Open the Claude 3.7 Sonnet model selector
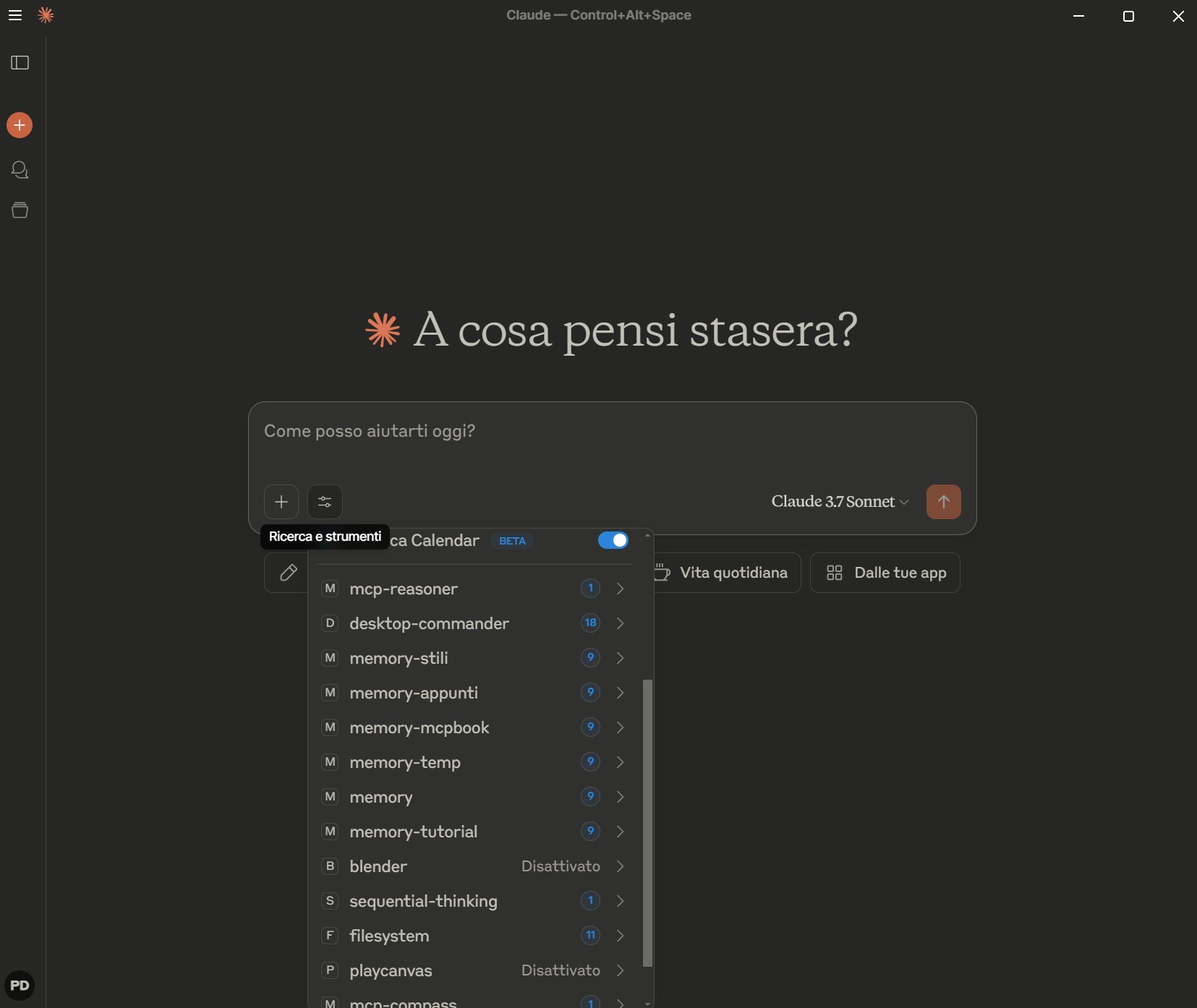The width and height of the screenshot is (1197, 1008). click(839, 502)
